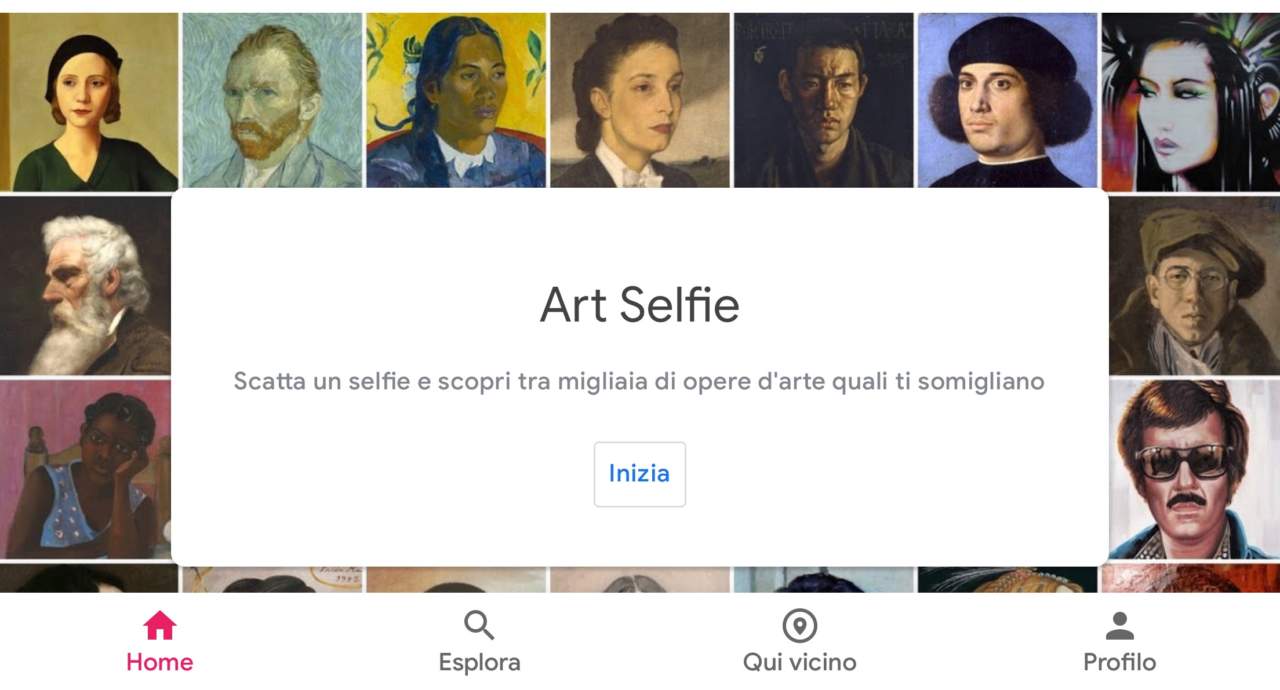Select the colorful pop-art woman portrait

tap(1191, 100)
